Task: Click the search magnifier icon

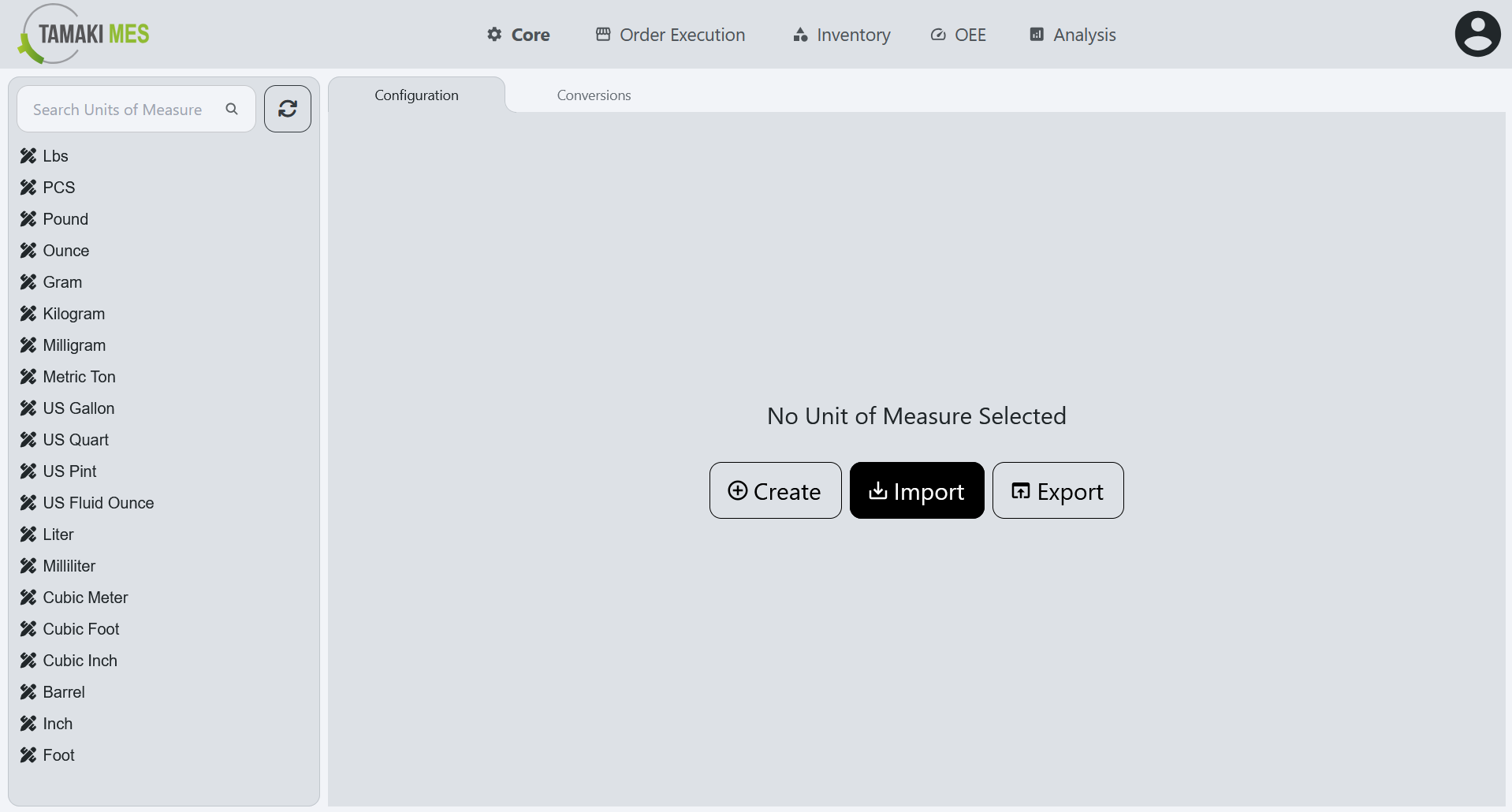Action: 231,109
